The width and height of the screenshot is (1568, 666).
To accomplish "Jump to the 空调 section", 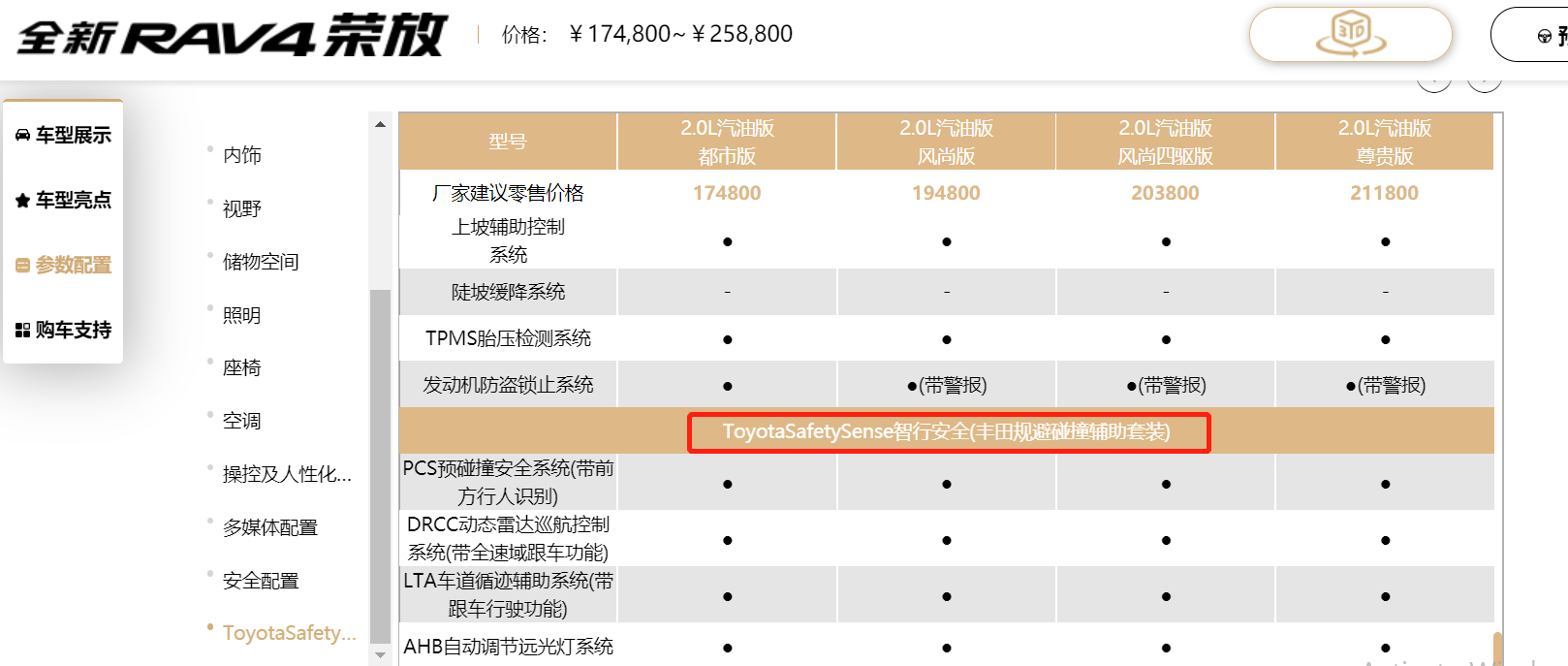I will pos(241,421).
